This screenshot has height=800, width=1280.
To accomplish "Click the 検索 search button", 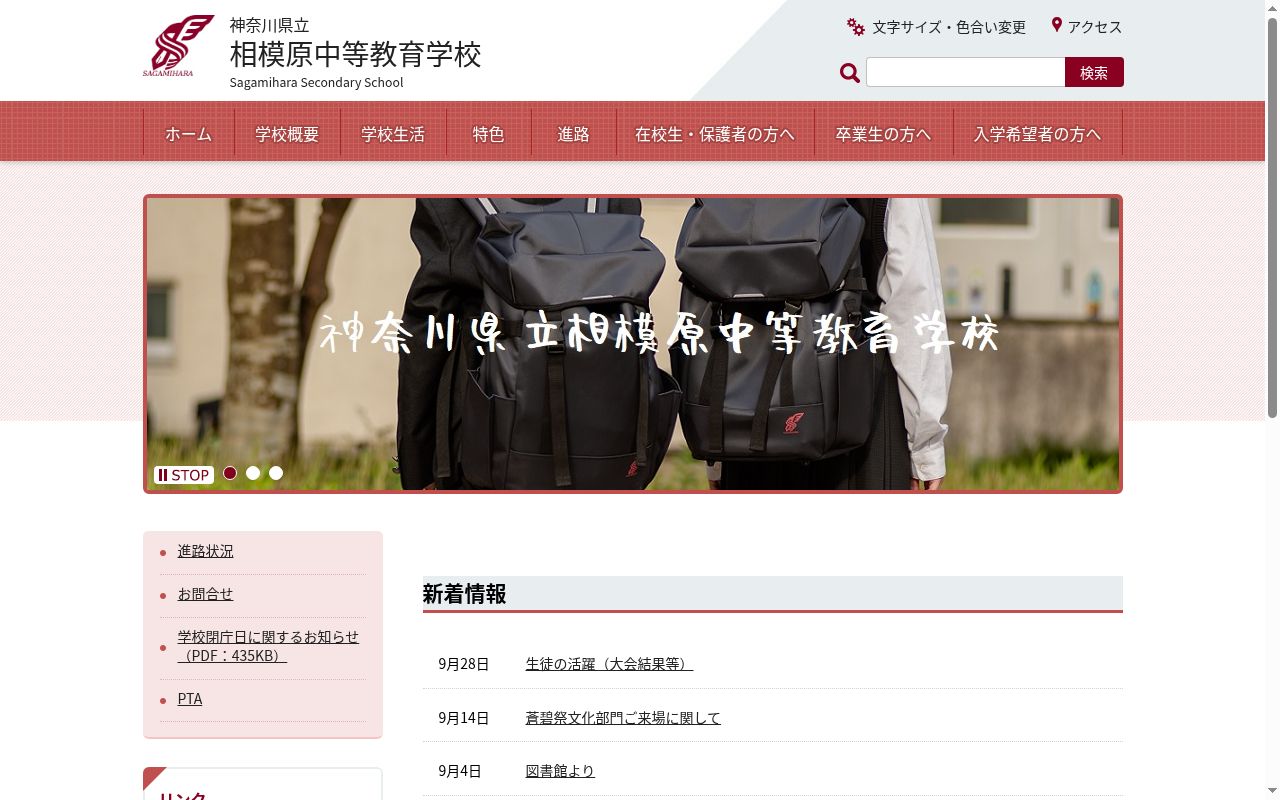I will 1094,72.
